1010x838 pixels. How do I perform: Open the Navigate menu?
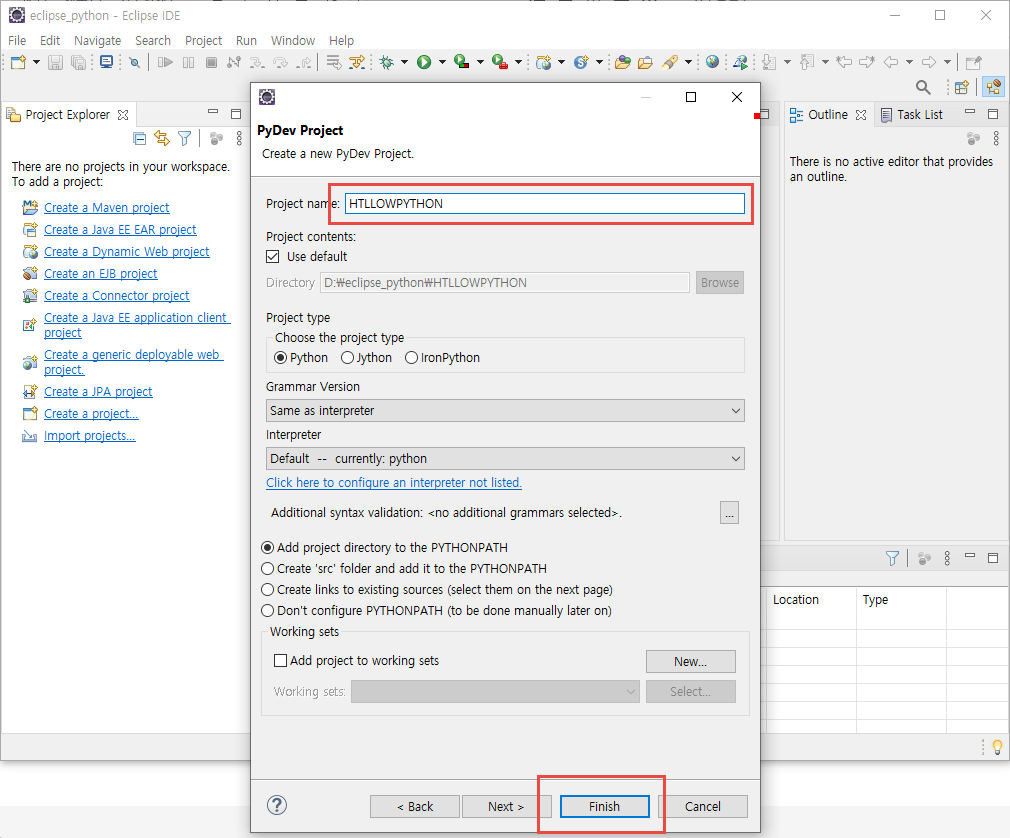[x=97, y=41]
